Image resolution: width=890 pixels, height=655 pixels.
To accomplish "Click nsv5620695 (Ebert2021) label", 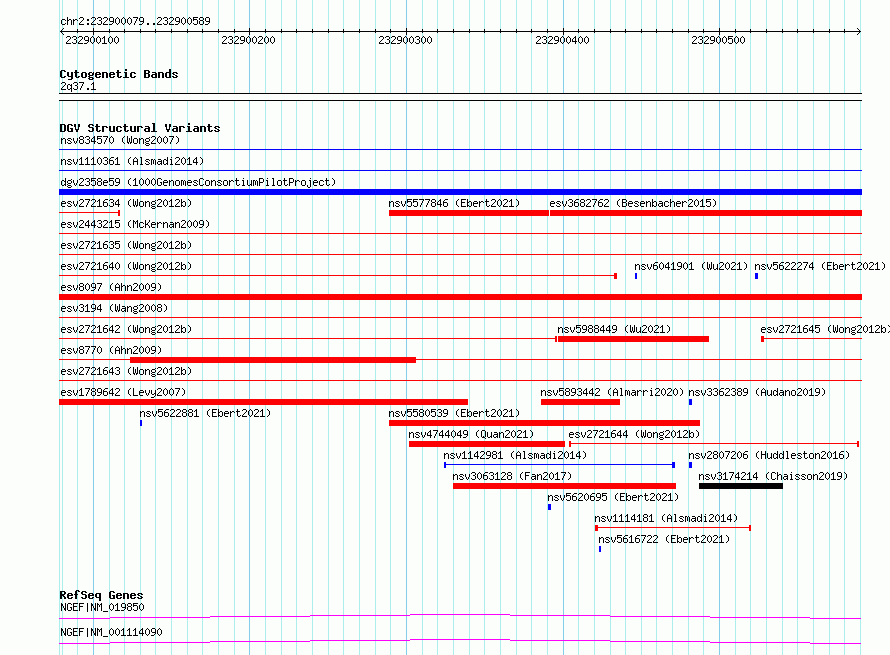I will 613,497.
